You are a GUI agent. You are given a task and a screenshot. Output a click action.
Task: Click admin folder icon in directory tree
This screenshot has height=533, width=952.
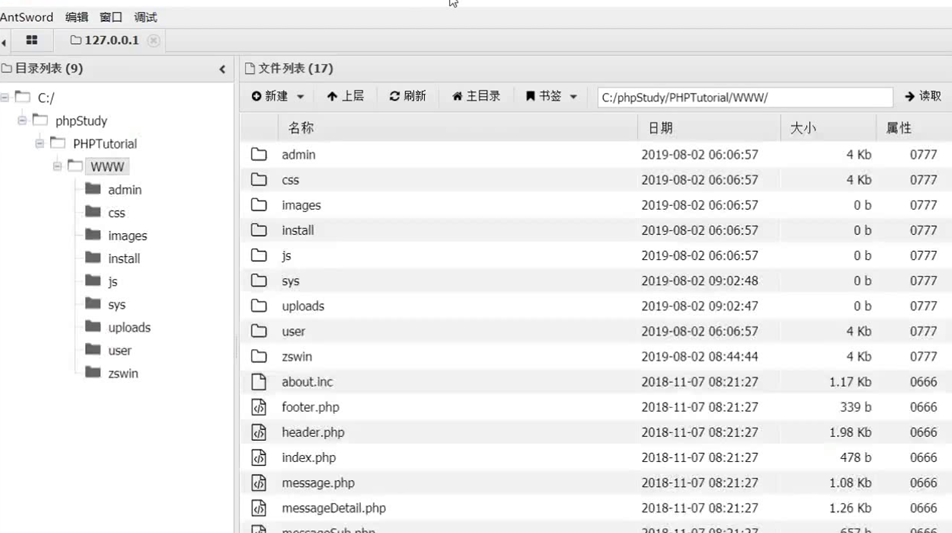pyautogui.click(x=93, y=189)
